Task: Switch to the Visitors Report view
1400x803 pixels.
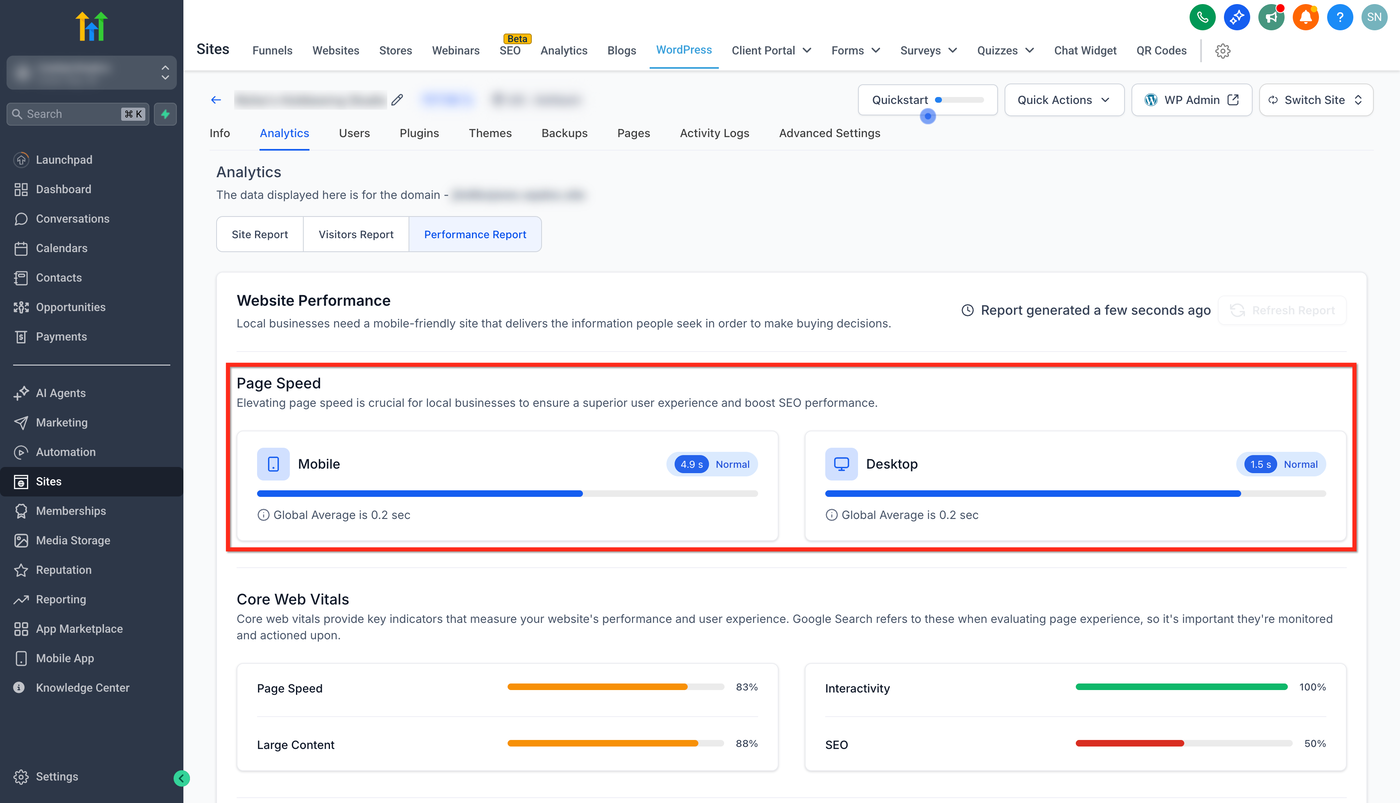Action: pos(356,234)
